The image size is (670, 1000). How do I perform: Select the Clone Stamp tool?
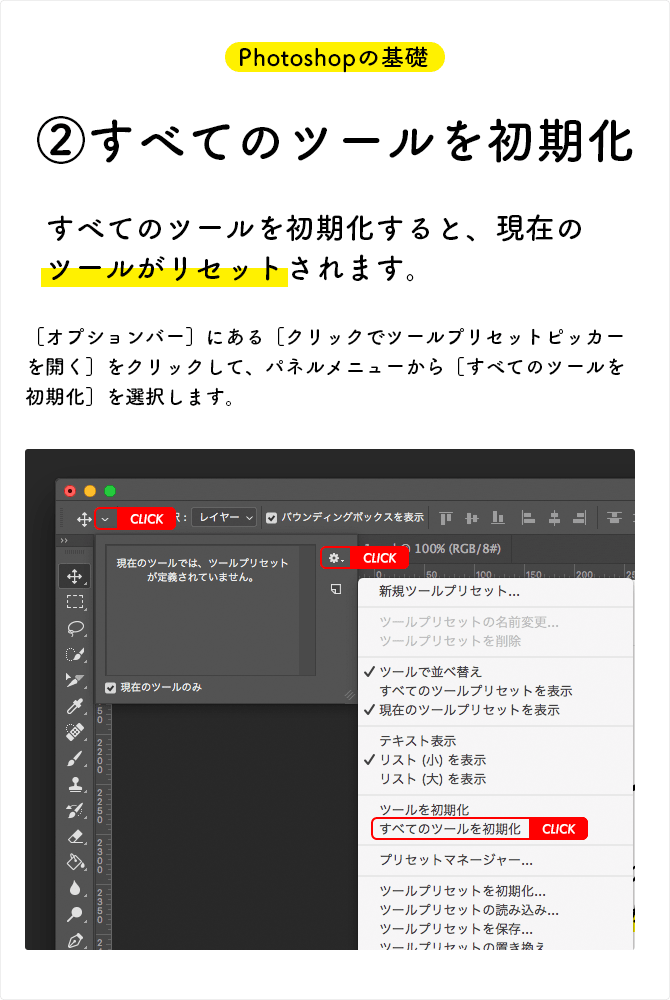[75, 784]
